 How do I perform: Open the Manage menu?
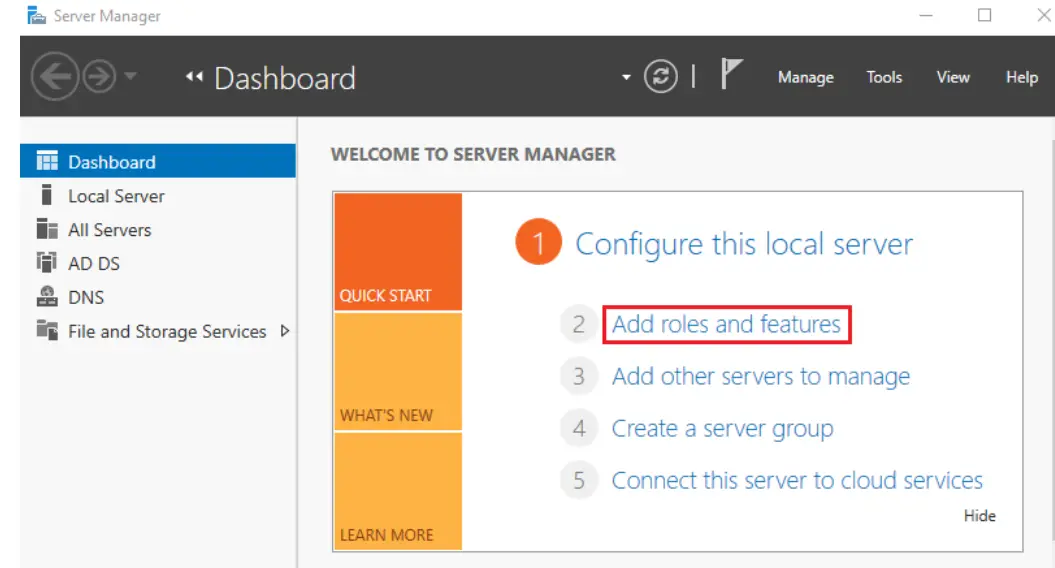pyautogui.click(x=805, y=77)
